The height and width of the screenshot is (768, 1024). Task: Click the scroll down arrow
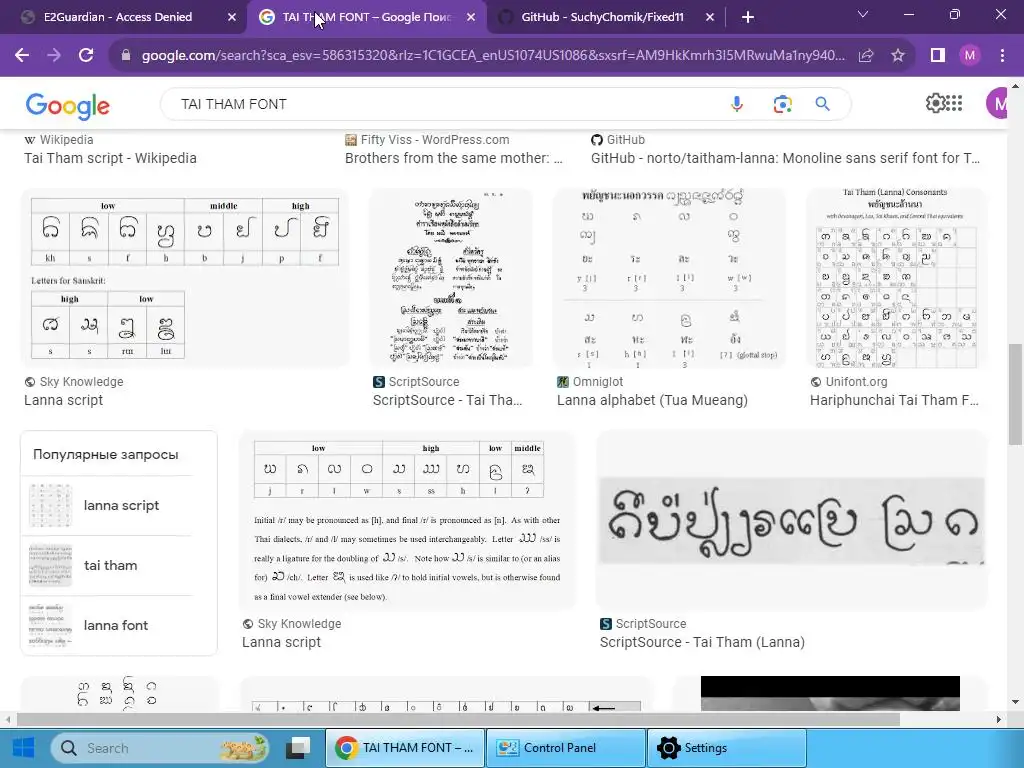pyautogui.click(x=1016, y=702)
